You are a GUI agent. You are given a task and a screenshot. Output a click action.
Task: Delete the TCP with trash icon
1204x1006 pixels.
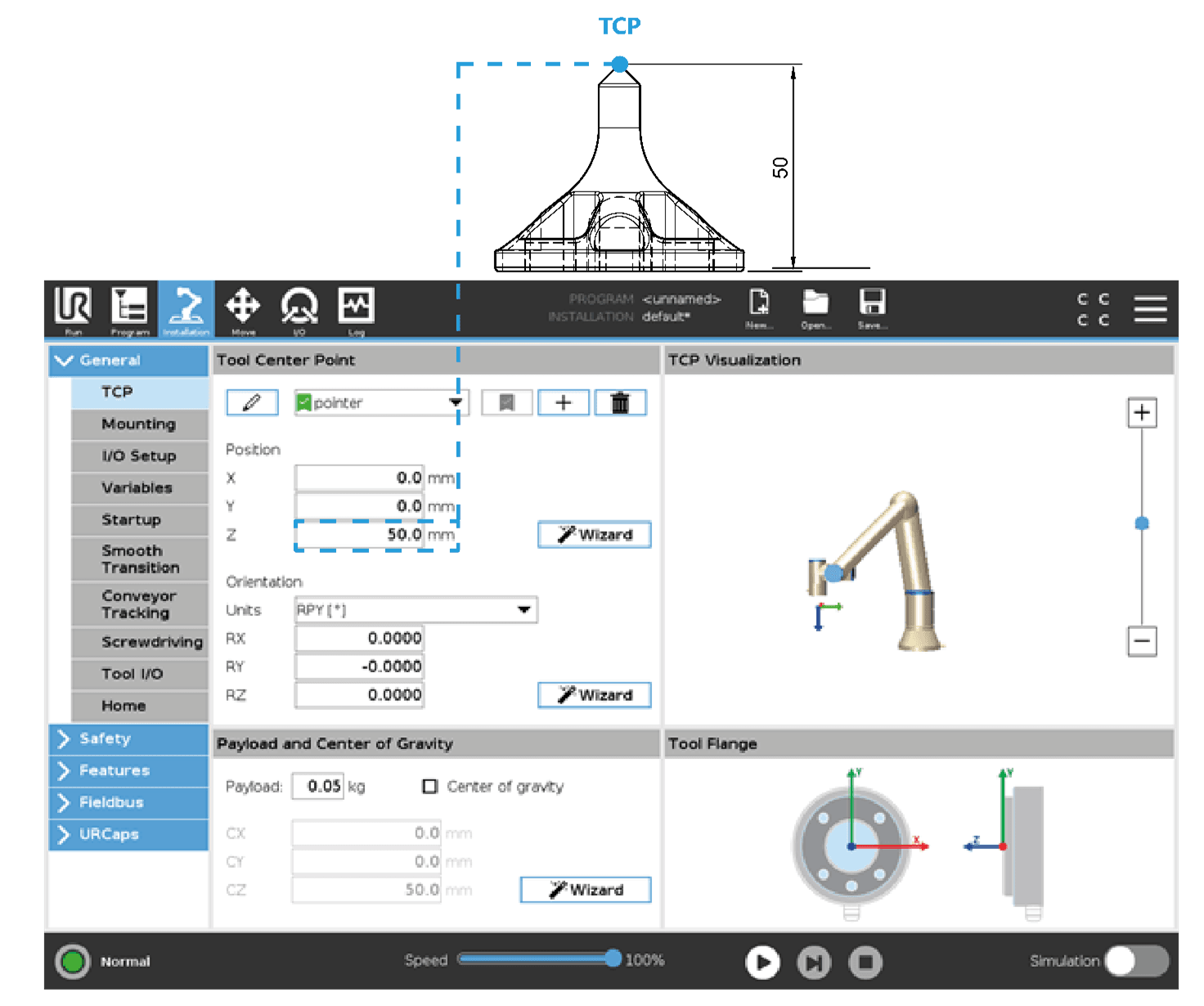(620, 402)
